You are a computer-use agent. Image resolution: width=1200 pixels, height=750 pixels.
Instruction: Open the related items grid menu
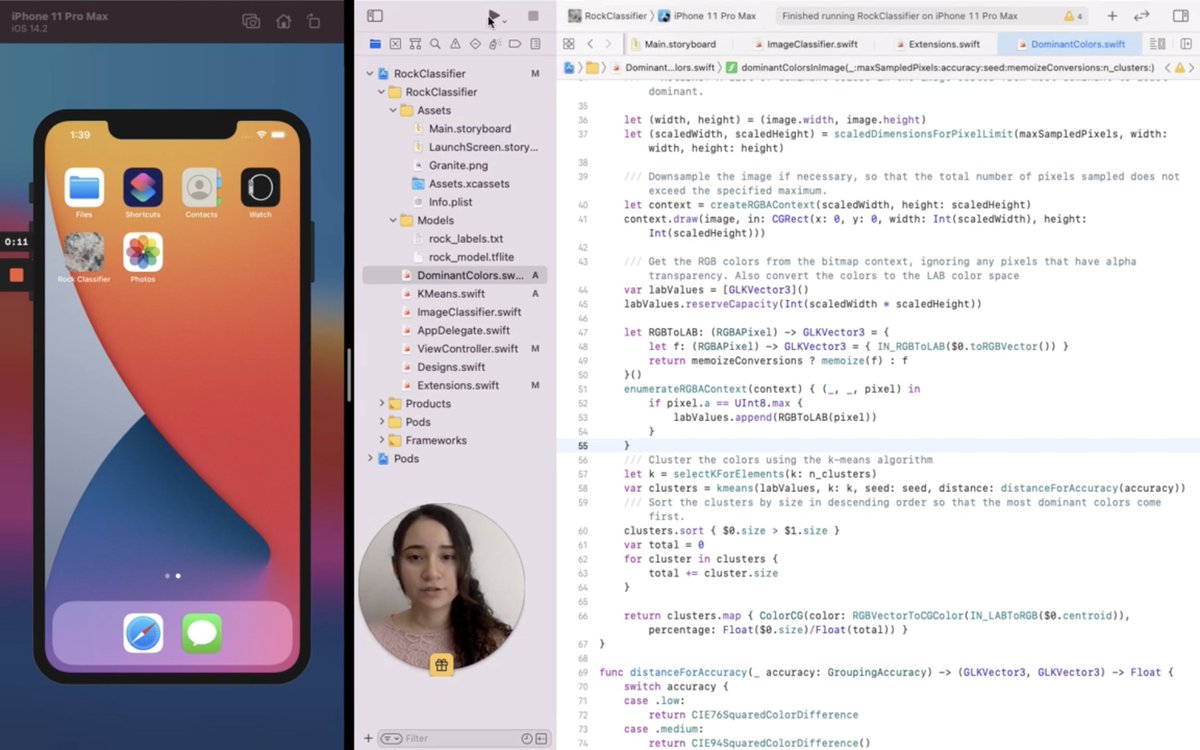[x=569, y=44]
